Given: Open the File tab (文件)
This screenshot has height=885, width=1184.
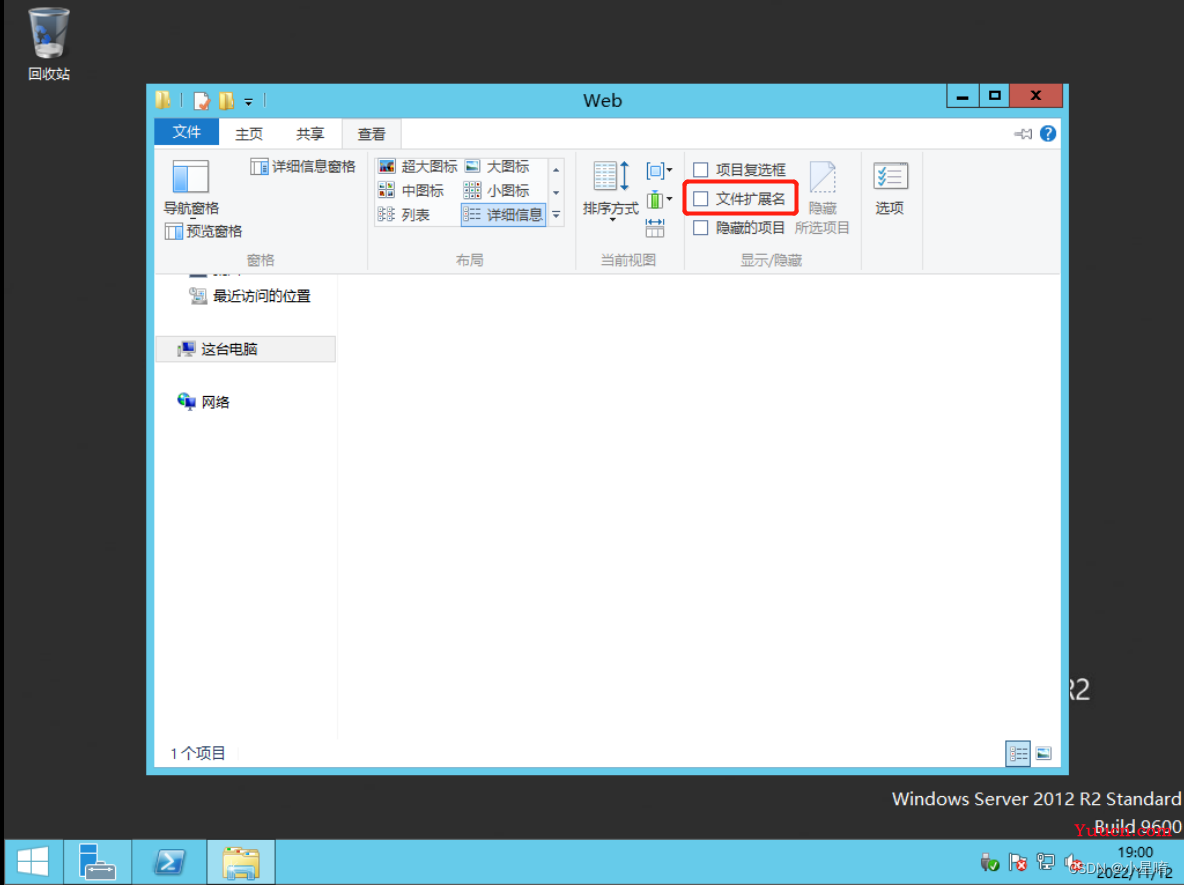Looking at the screenshot, I should (187, 132).
